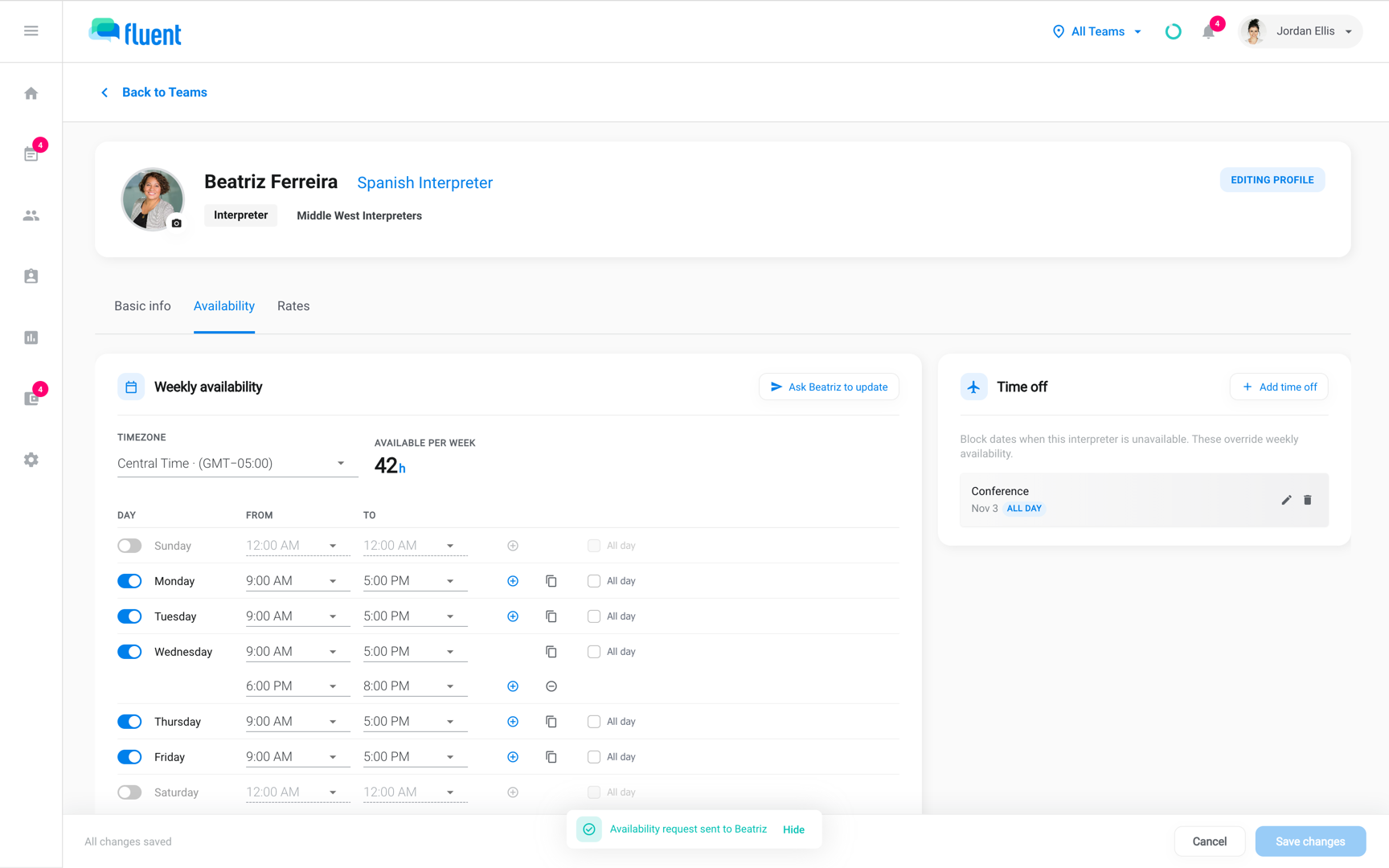Hide the availability request notification
Image resolution: width=1389 pixels, height=868 pixels.
tap(793, 829)
